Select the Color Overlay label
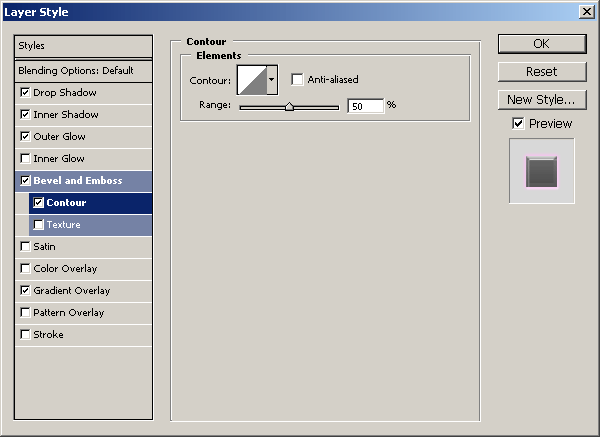The height and width of the screenshot is (437, 600). point(65,269)
